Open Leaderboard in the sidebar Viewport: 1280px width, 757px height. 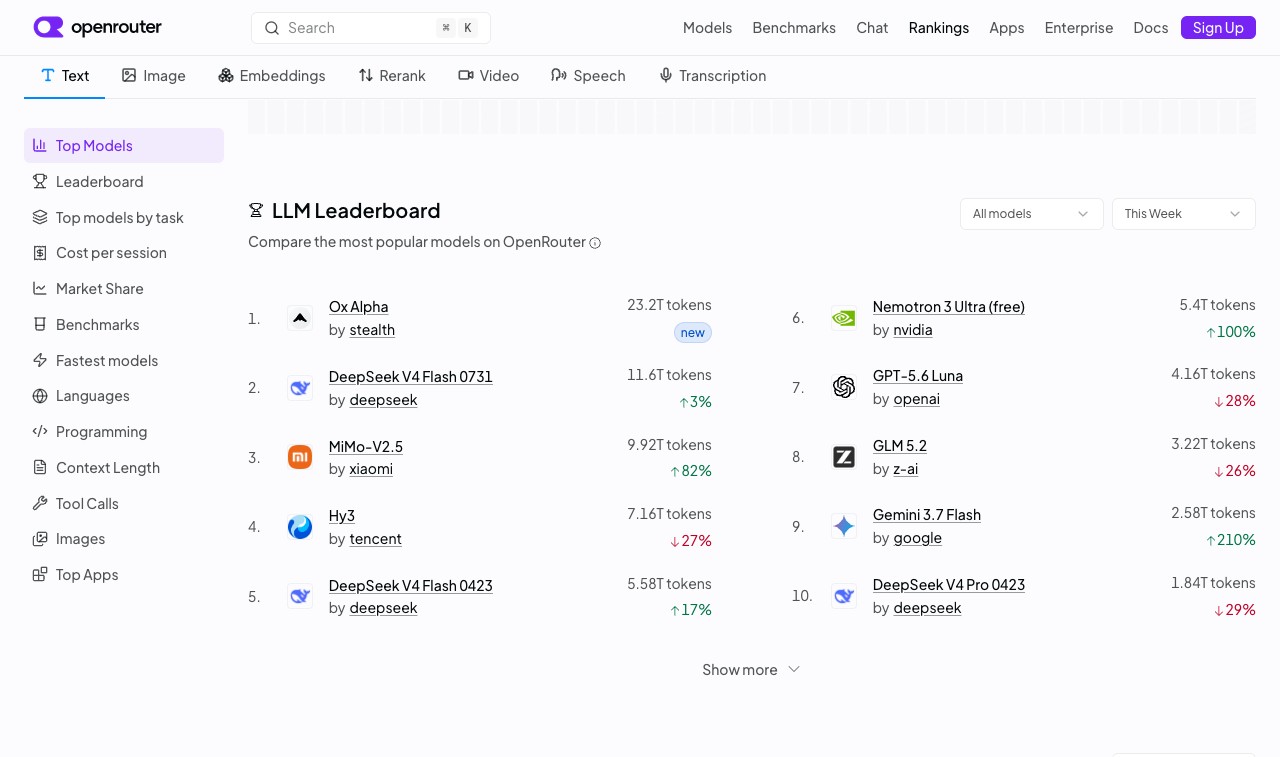click(x=124, y=182)
